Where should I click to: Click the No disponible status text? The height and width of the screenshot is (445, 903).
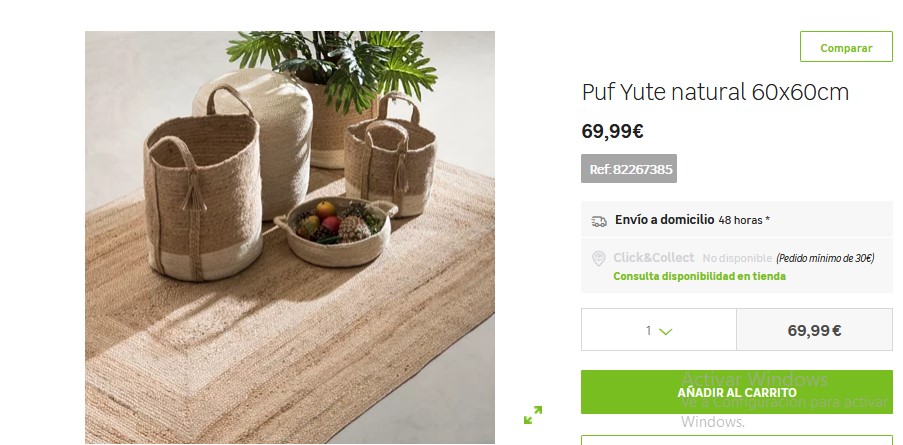tap(737, 258)
